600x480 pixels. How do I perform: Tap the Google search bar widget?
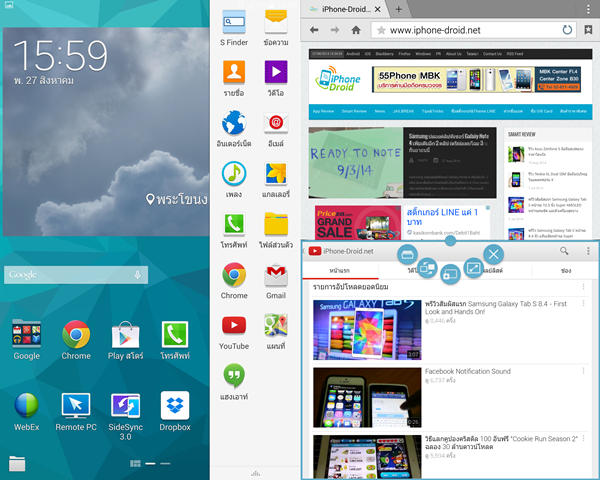(x=76, y=275)
